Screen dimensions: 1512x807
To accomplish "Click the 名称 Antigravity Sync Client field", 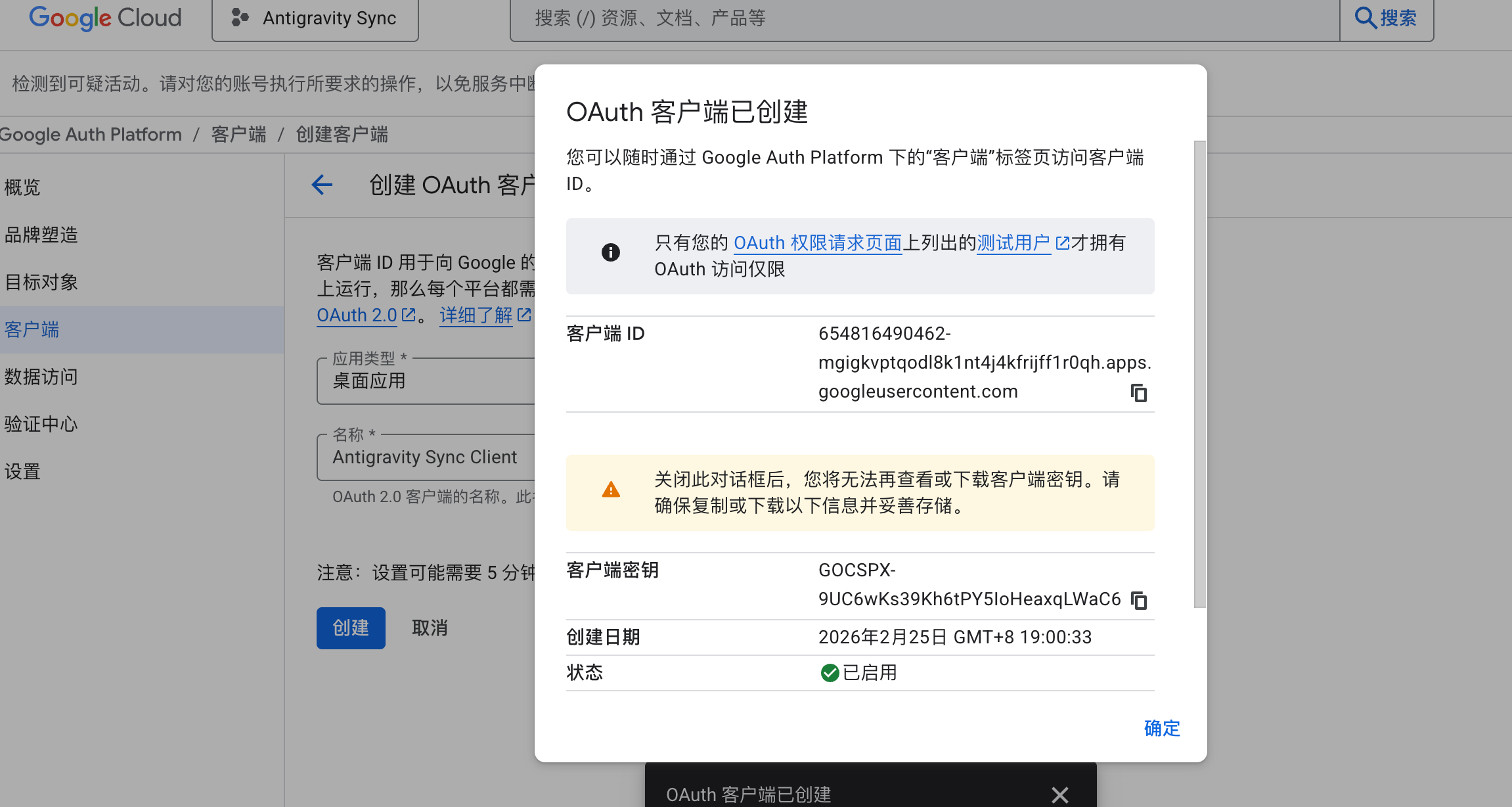I will click(x=427, y=457).
